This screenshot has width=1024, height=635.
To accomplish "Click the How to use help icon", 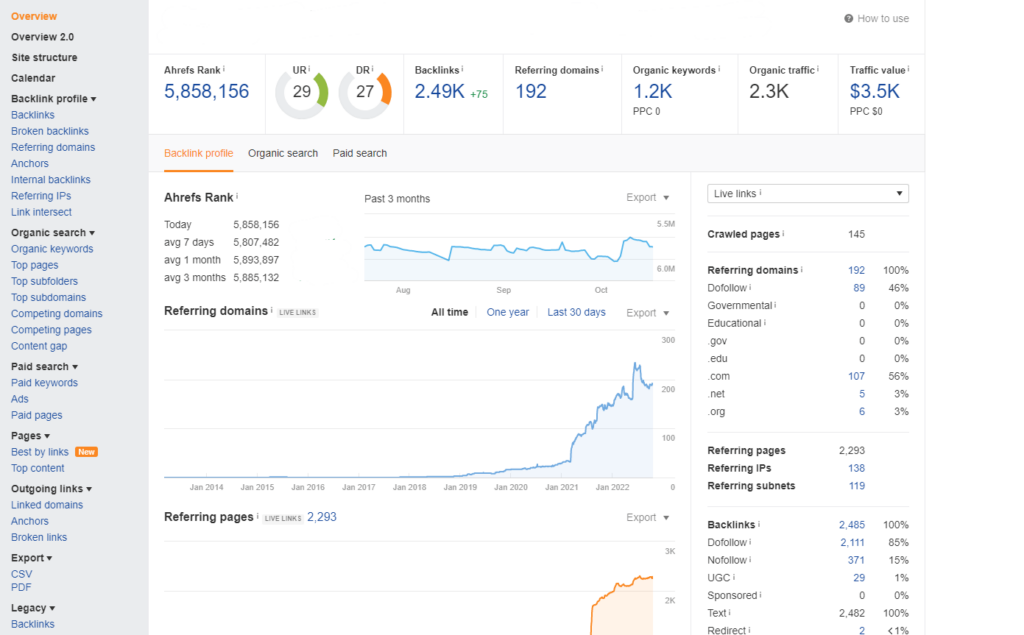I will [x=848, y=18].
